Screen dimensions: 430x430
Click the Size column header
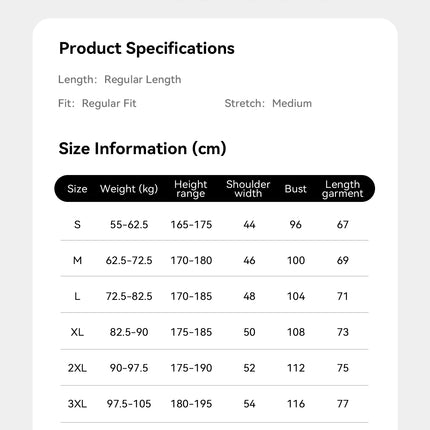point(77,189)
